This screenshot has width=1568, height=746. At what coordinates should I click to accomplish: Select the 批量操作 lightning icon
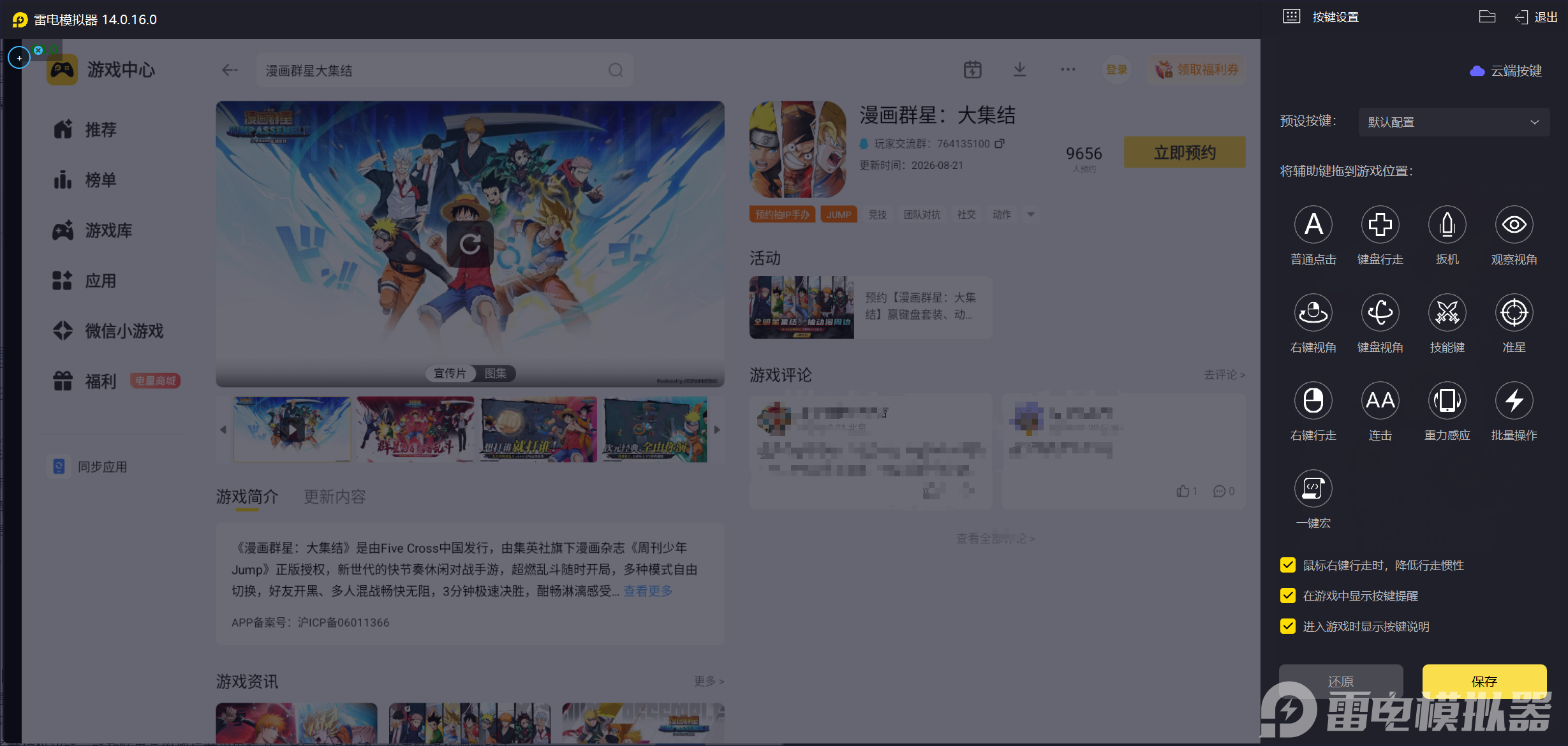[x=1514, y=400]
